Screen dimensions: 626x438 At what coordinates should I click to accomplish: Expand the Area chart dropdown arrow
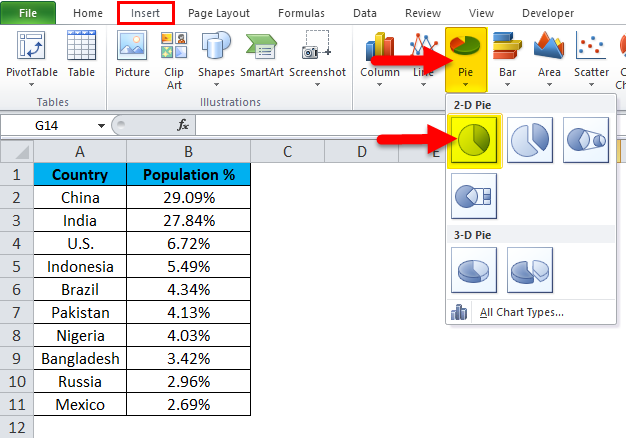549,85
